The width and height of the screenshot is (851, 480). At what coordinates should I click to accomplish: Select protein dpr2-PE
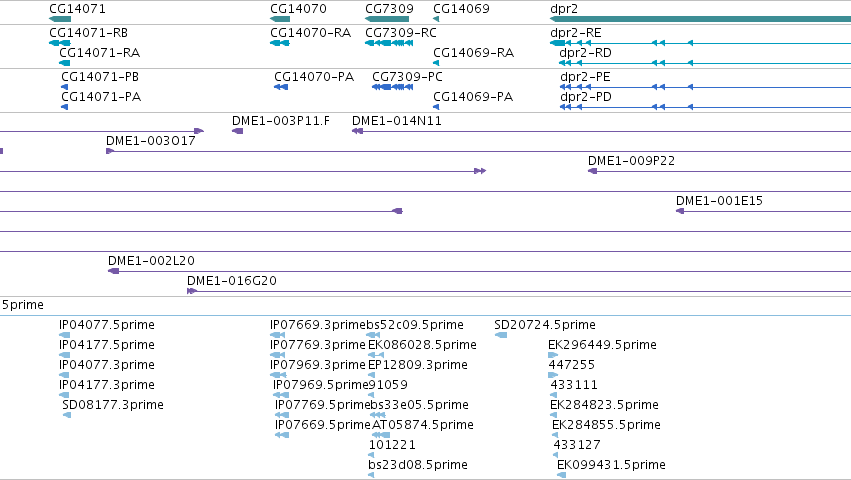click(x=585, y=77)
